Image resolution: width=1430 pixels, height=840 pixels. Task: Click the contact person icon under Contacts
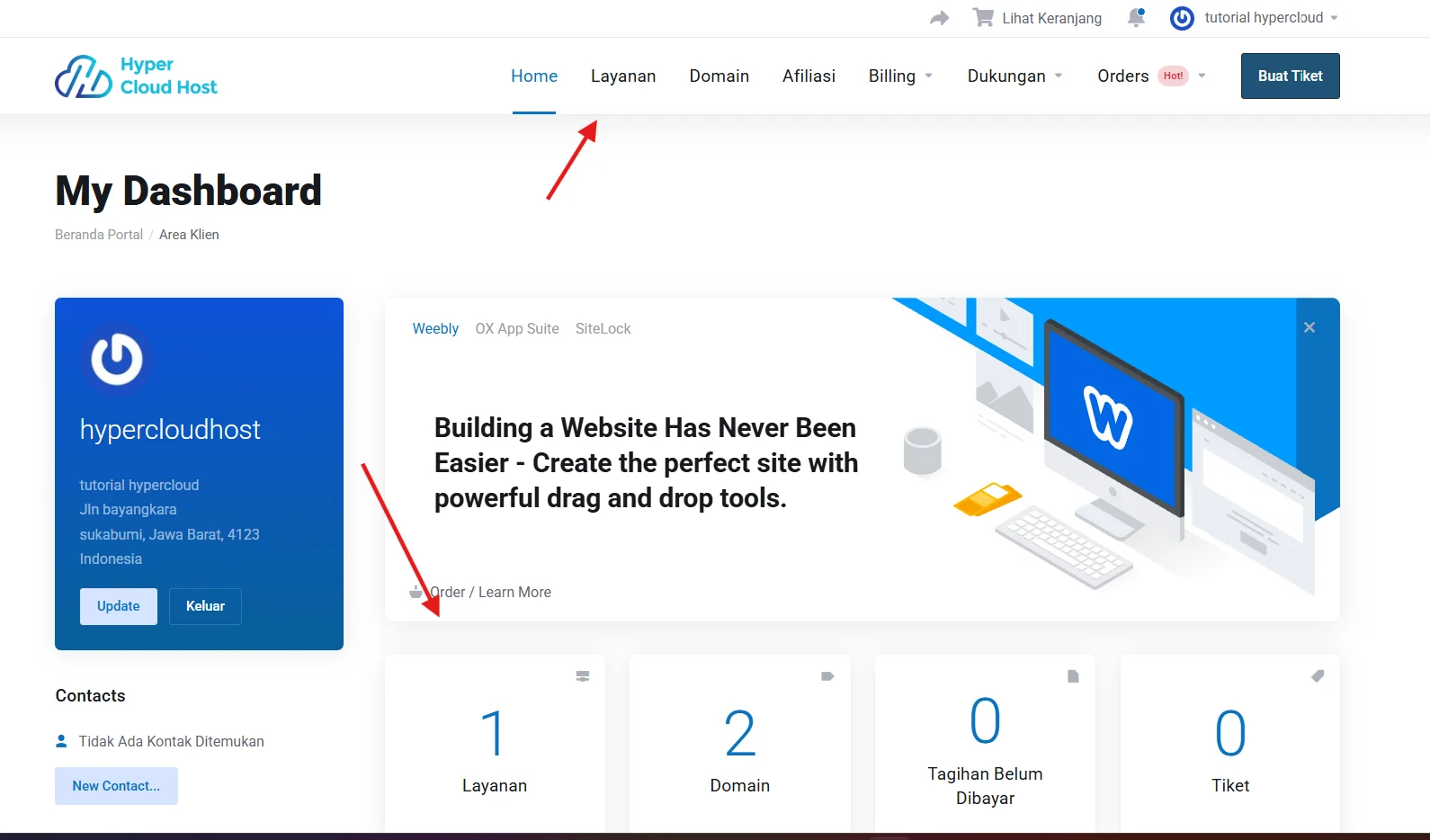click(x=61, y=741)
